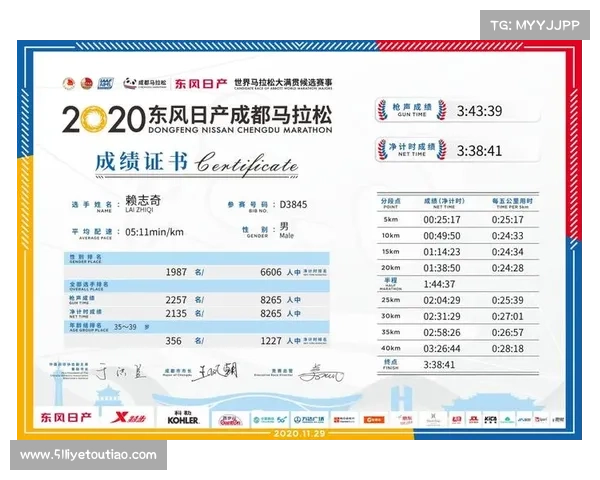Click the 20km net time 01:38:50
Viewport: 600px width, 480px height.
point(442,268)
